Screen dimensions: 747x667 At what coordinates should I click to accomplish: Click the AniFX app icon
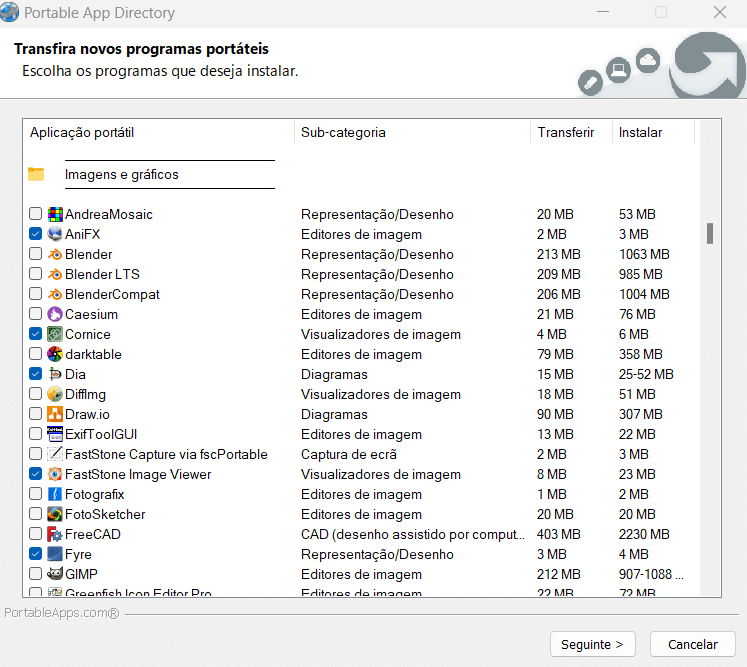pyautogui.click(x=55, y=234)
